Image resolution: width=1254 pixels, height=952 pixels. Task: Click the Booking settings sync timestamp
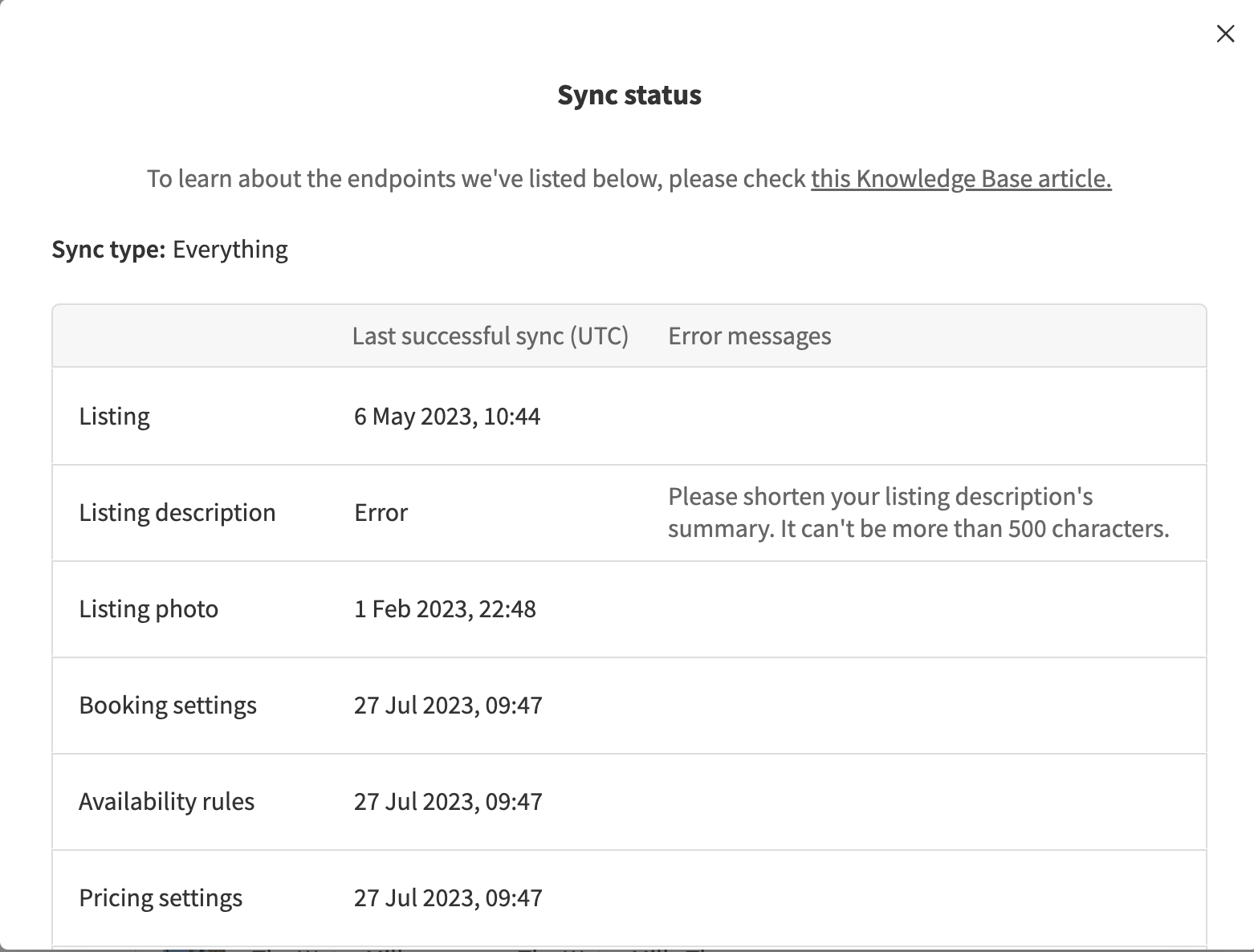pos(447,705)
